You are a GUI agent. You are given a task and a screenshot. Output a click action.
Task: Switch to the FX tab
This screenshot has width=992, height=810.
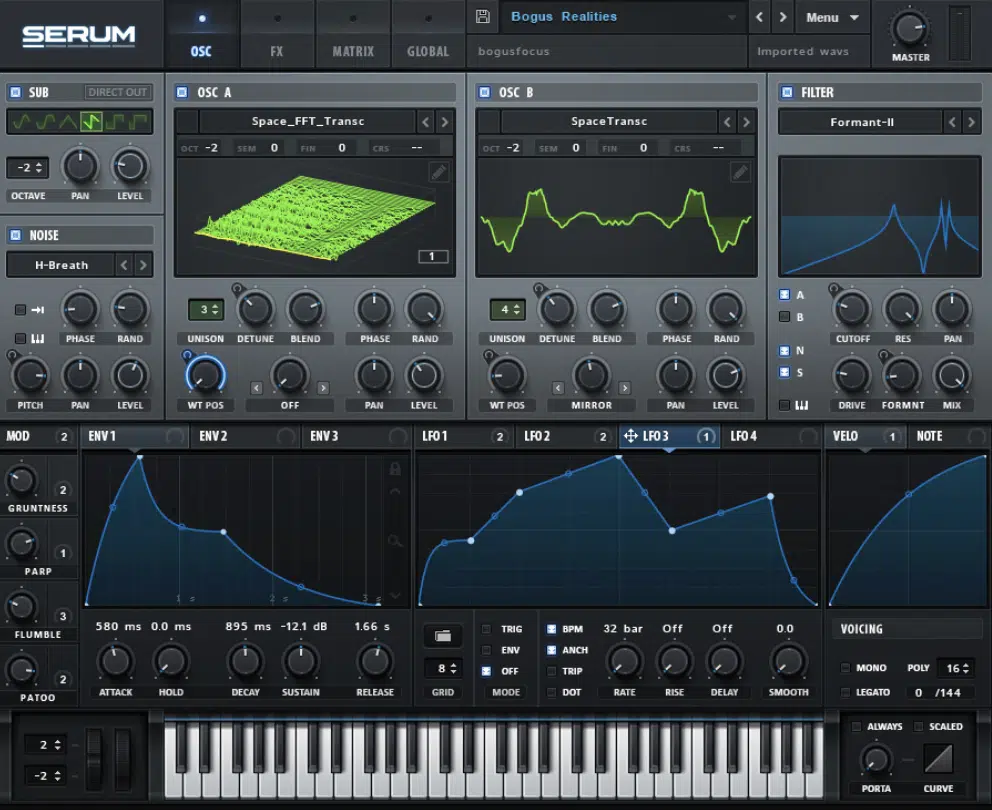click(277, 35)
